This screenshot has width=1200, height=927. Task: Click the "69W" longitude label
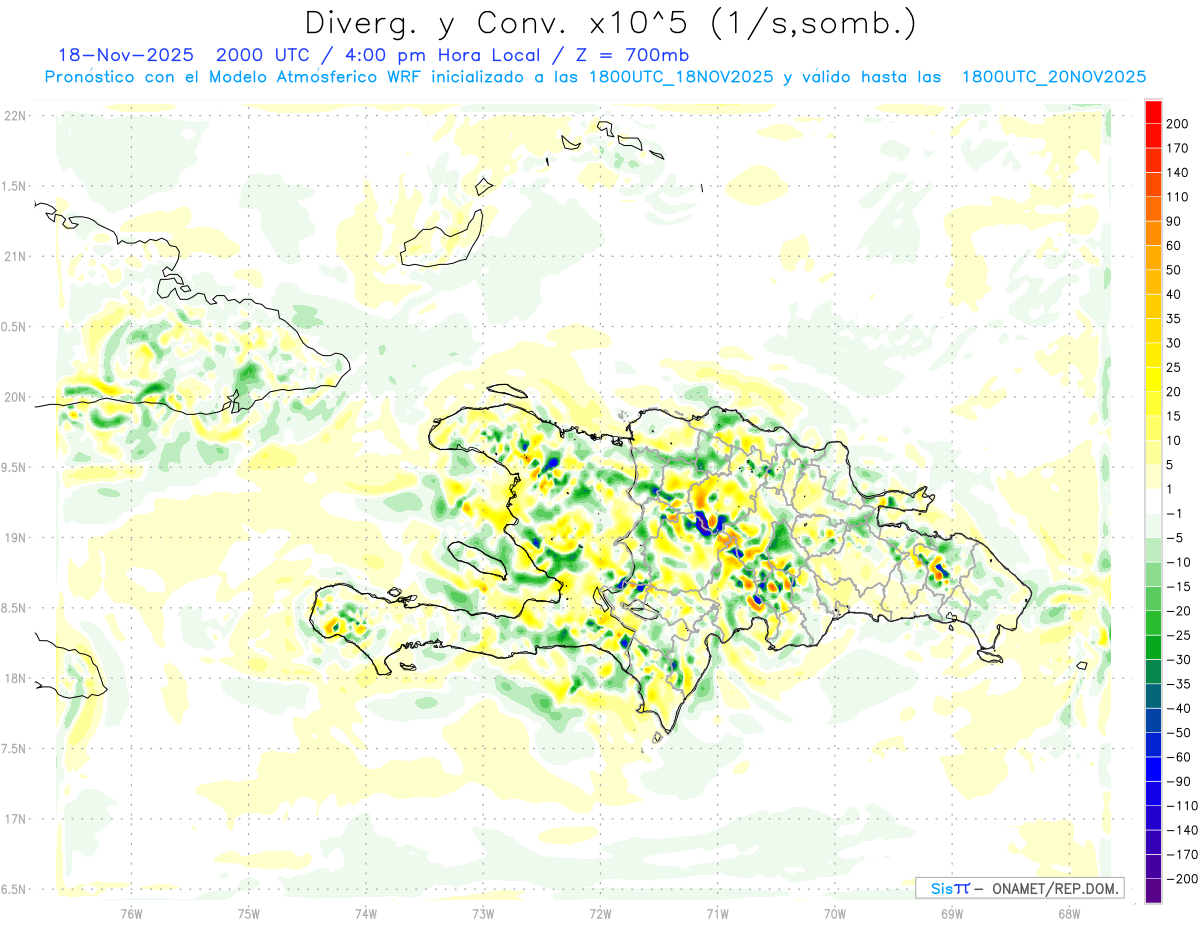(951, 913)
